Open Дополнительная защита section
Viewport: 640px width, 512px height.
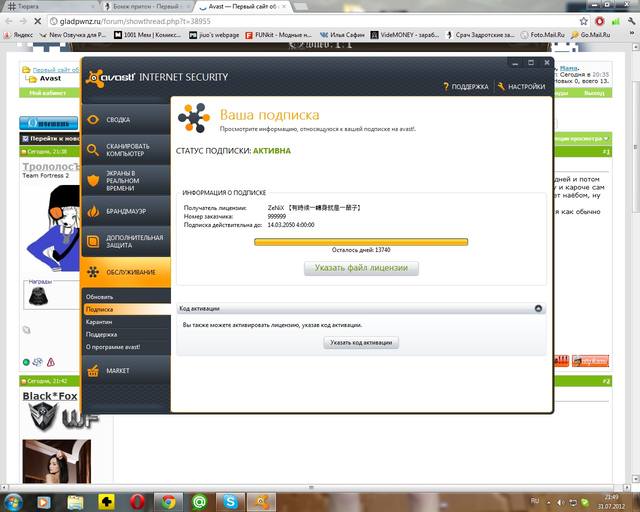126,241
